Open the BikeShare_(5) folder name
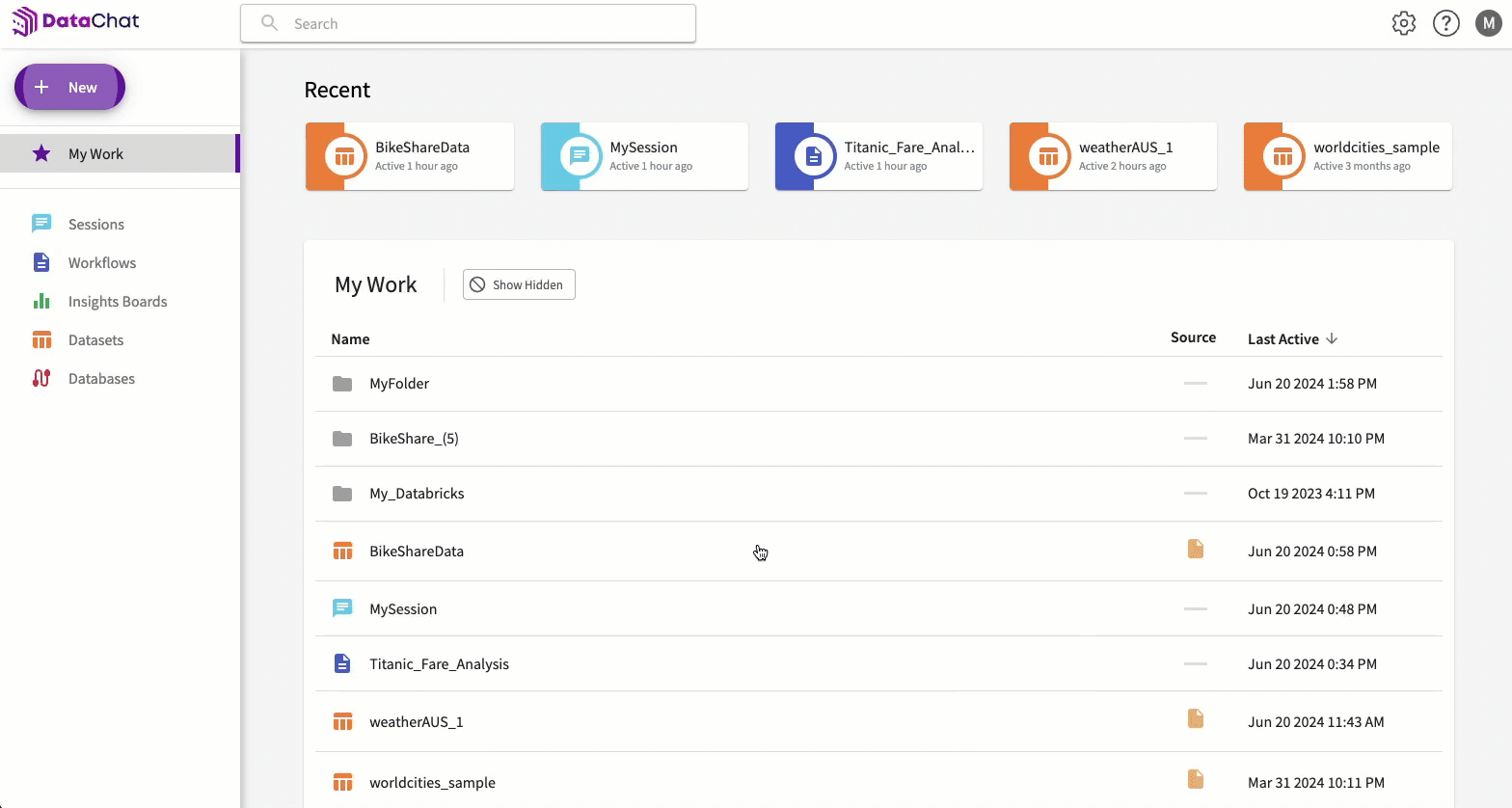The image size is (1512, 808). [x=414, y=439]
